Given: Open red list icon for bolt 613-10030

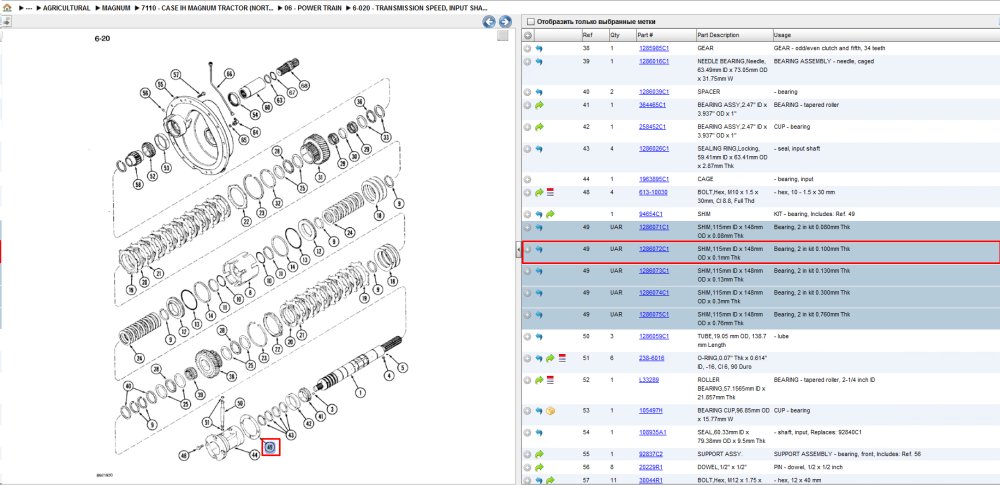Looking at the screenshot, I should pos(550,192).
